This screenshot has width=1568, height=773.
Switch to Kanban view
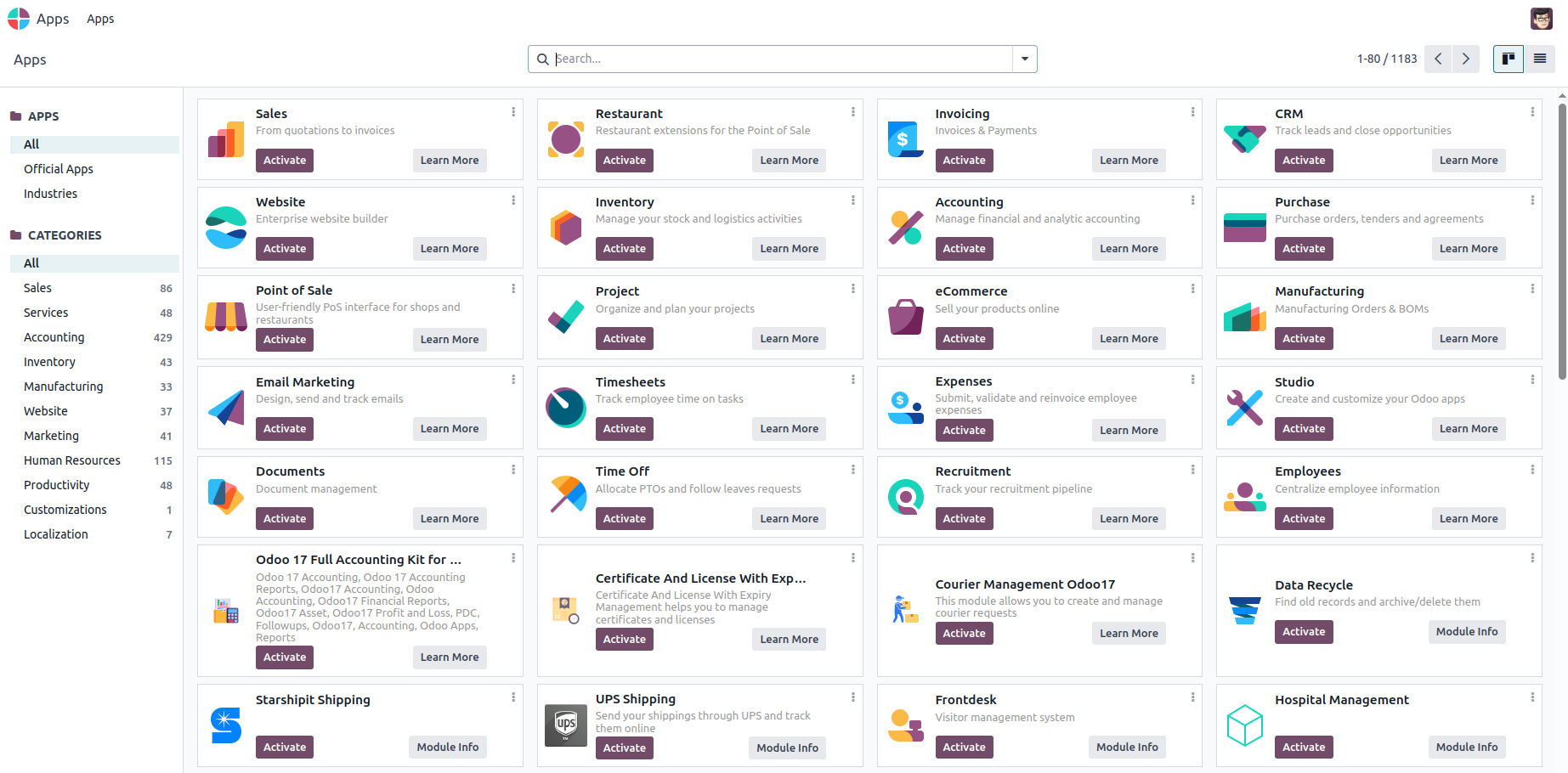tap(1509, 59)
